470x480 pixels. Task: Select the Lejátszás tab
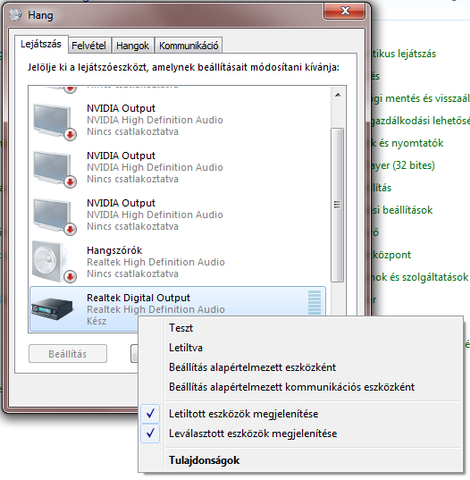pyautogui.click(x=41, y=44)
